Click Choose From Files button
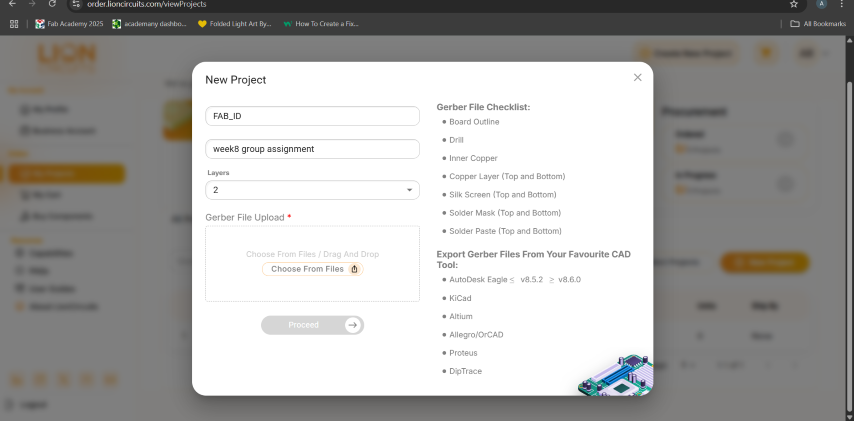 coord(312,269)
